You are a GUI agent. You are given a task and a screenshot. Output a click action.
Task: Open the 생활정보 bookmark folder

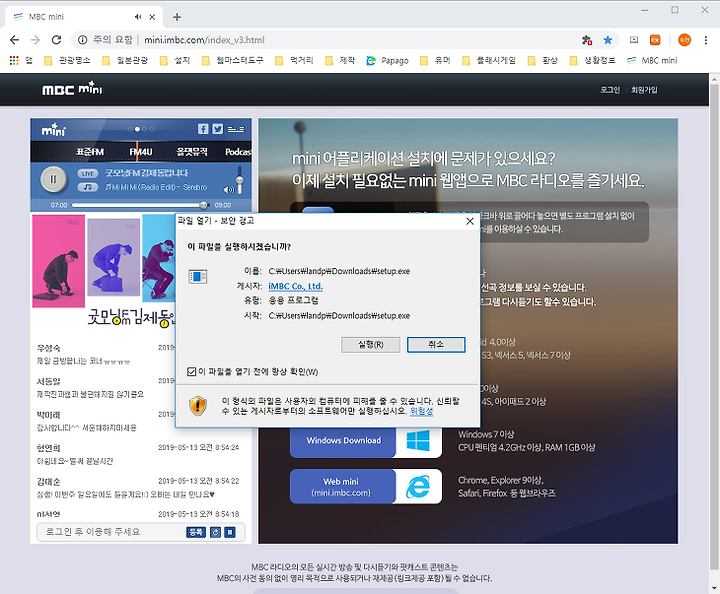[593, 61]
